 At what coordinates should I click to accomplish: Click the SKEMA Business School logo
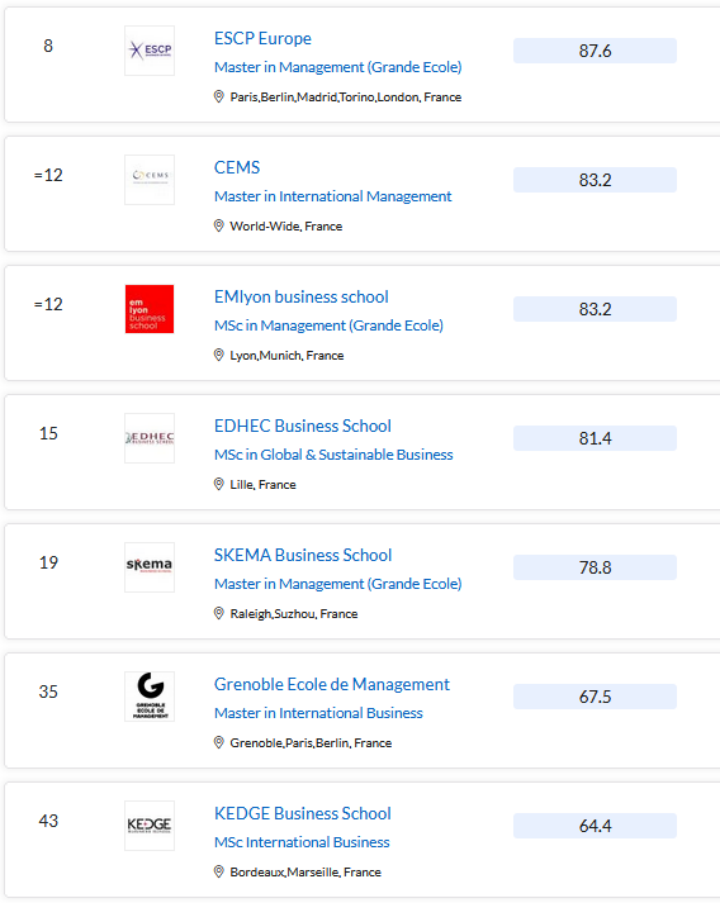(x=149, y=567)
